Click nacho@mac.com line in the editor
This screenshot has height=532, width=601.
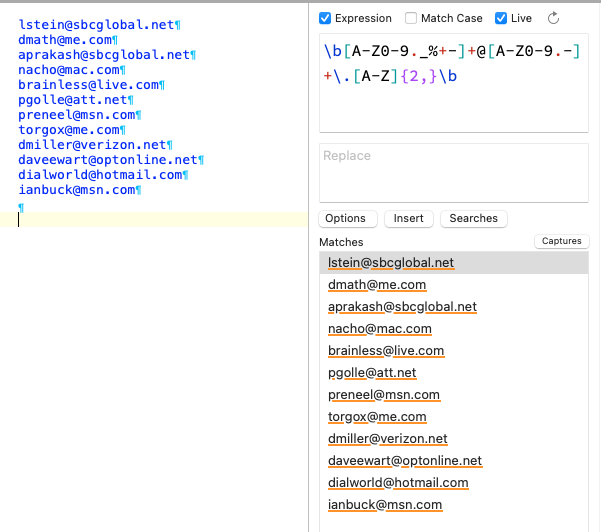pyautogui.click(x=69, y=70)
